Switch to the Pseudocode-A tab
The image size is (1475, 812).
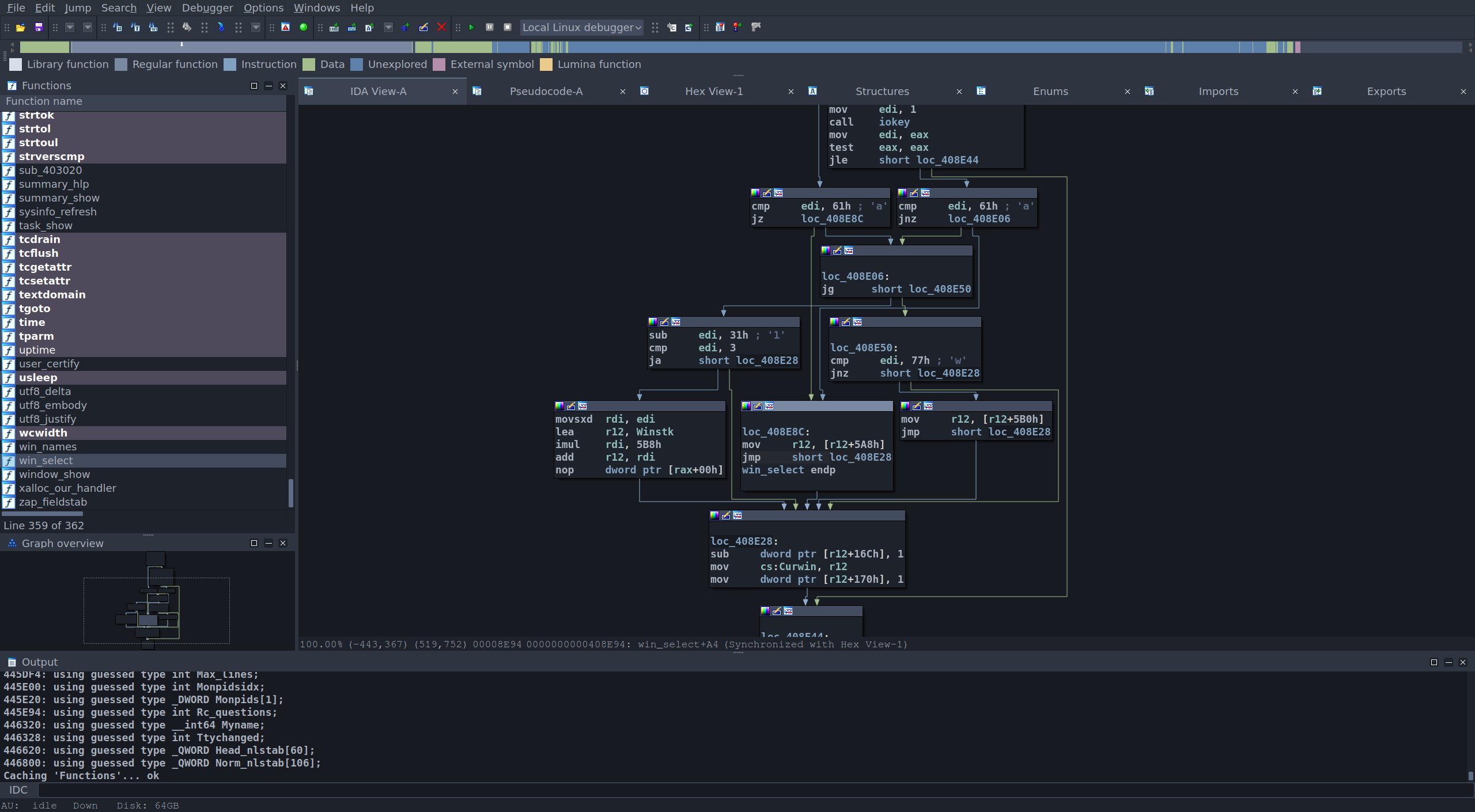tap(546, 91)
